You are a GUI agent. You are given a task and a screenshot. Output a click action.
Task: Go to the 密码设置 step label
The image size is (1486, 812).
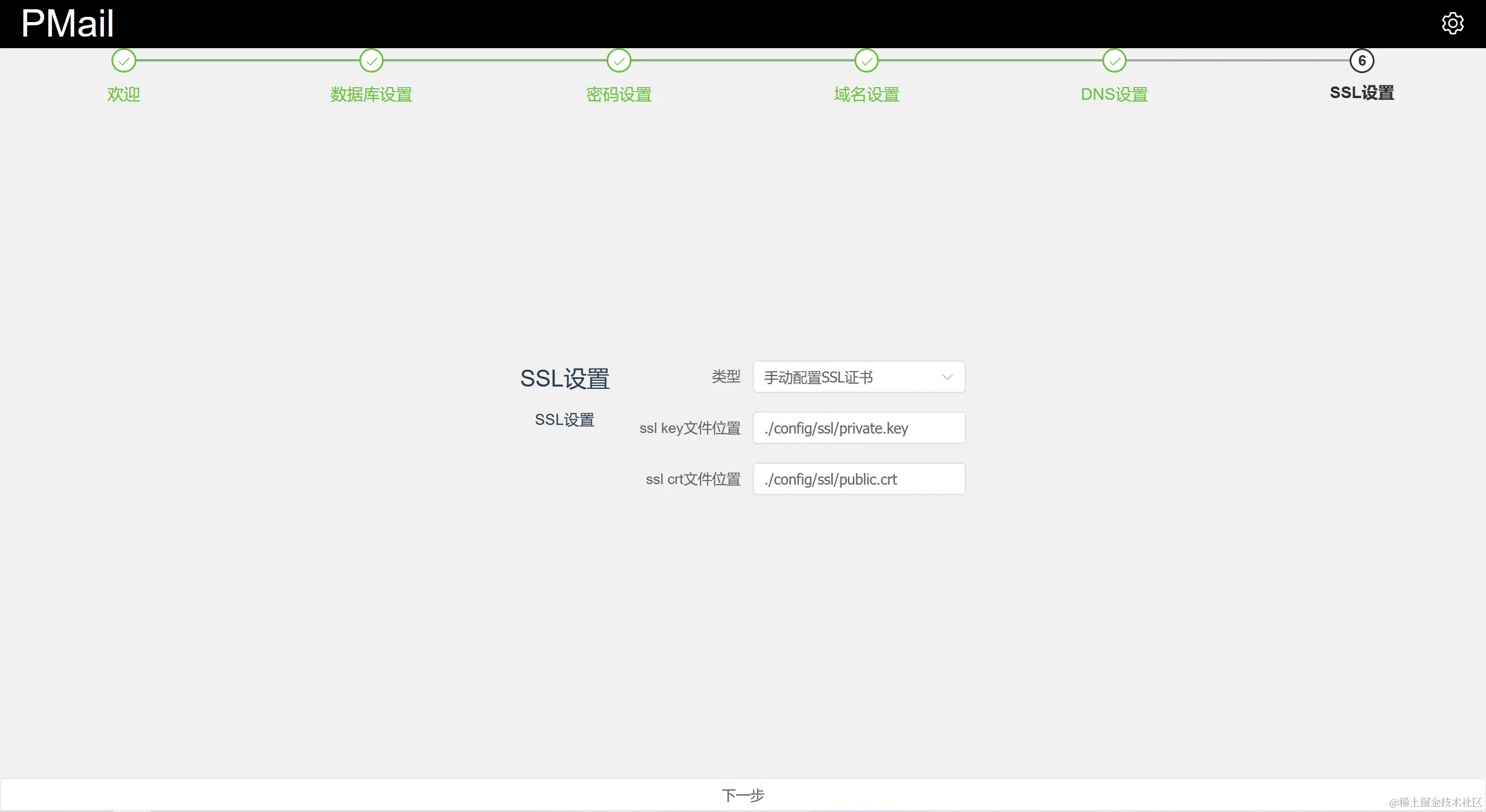619,94
